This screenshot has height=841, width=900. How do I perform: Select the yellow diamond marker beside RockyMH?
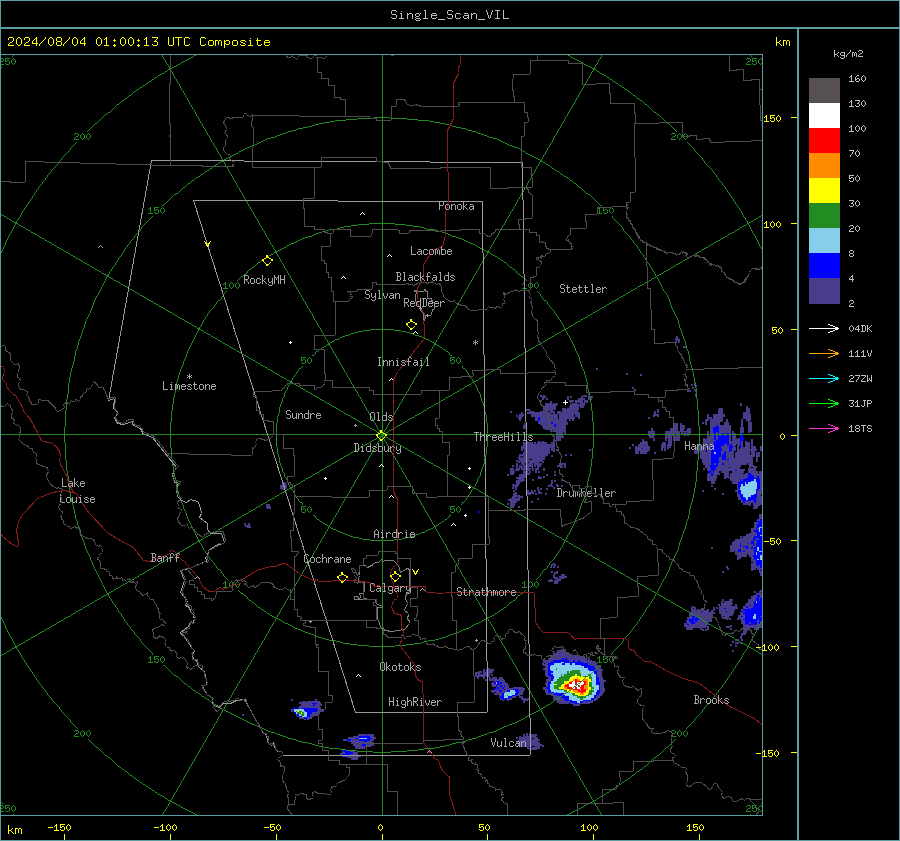pyautogui.click(x=267, y=261)
